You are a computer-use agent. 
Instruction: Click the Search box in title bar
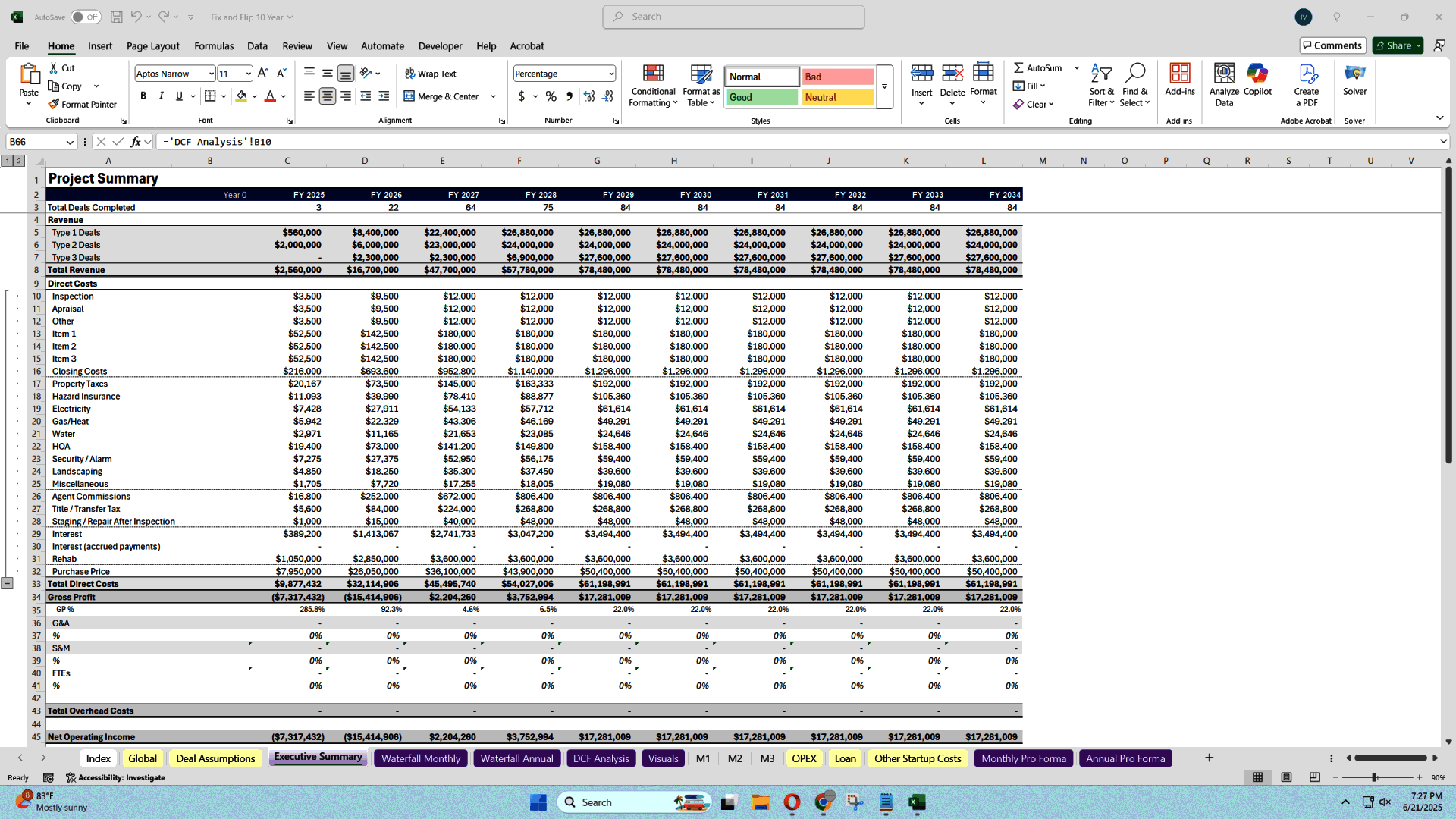click(733, 17)
